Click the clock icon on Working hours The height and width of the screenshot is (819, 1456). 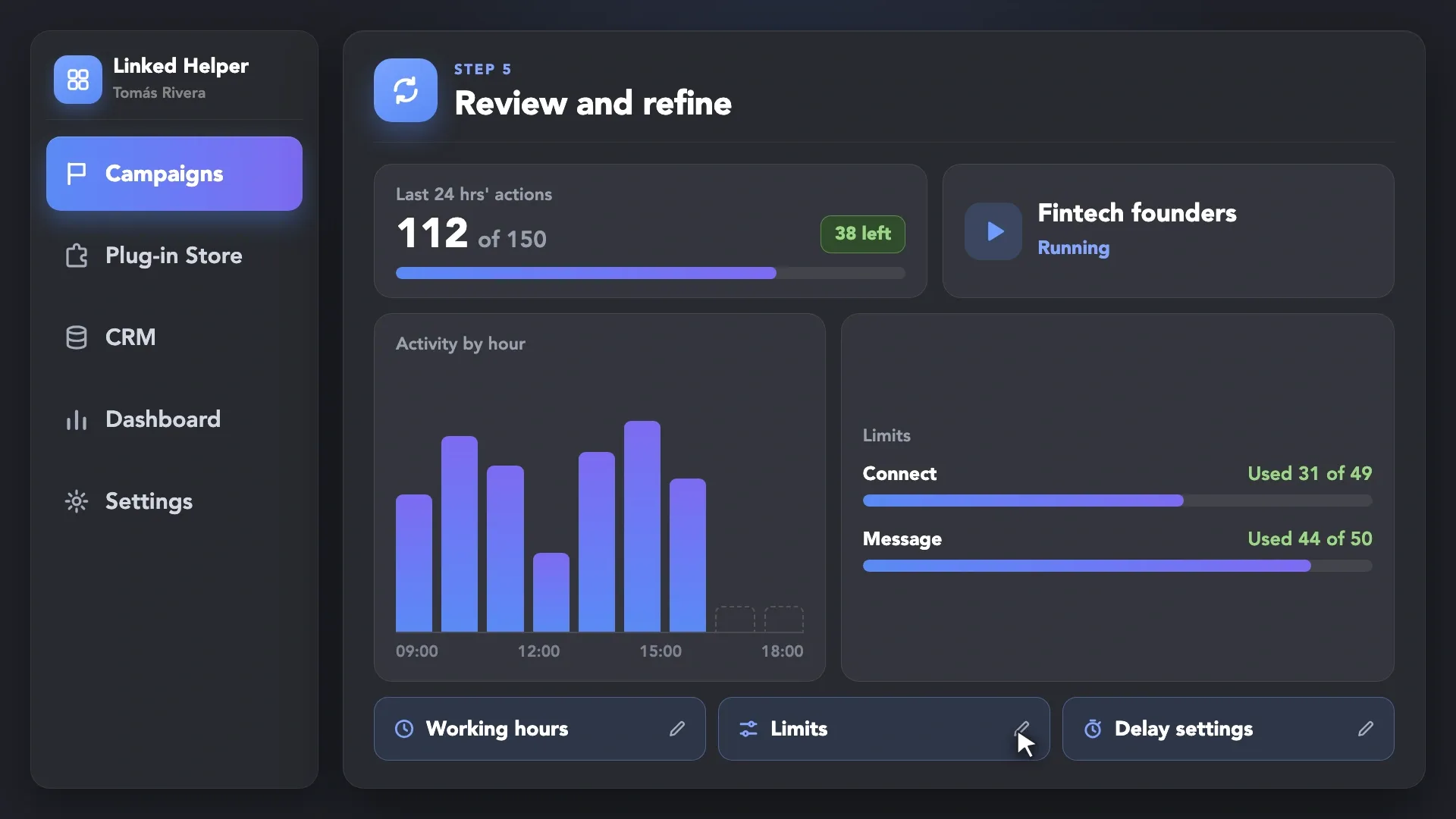tap(404, 729)
